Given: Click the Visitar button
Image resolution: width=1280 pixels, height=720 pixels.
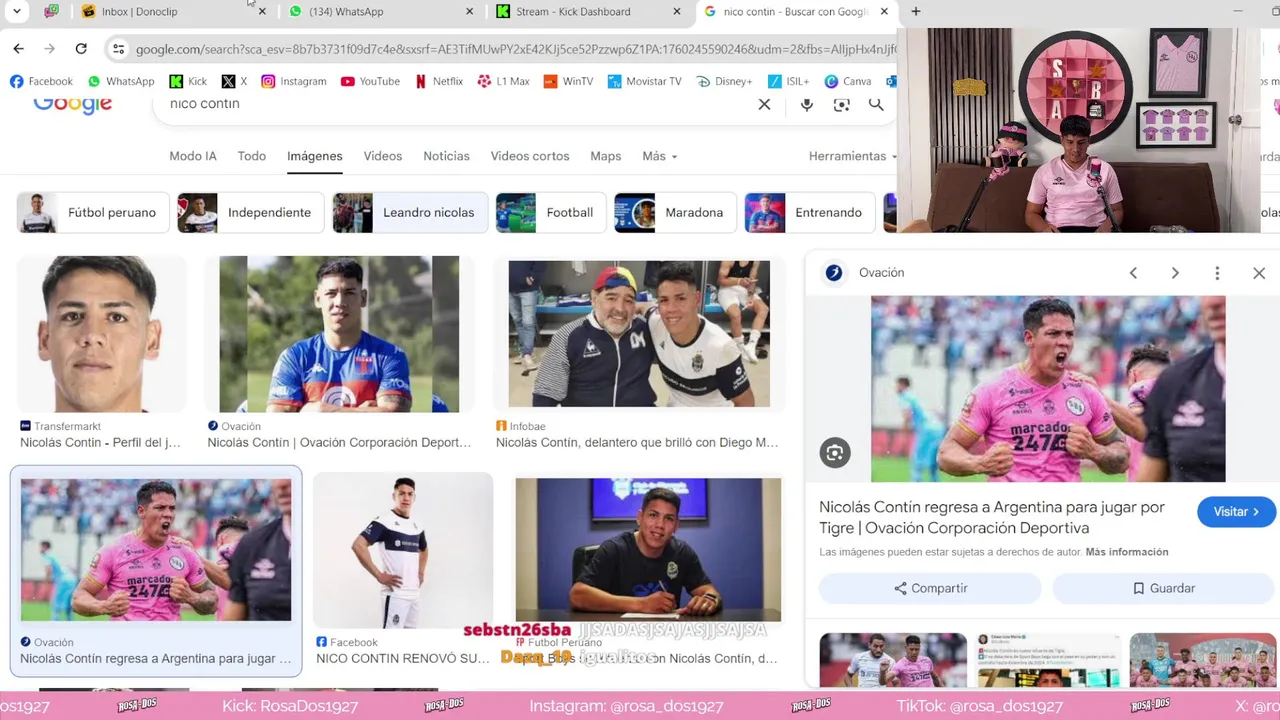Looking at the screenshot, I should (1236, 512).
